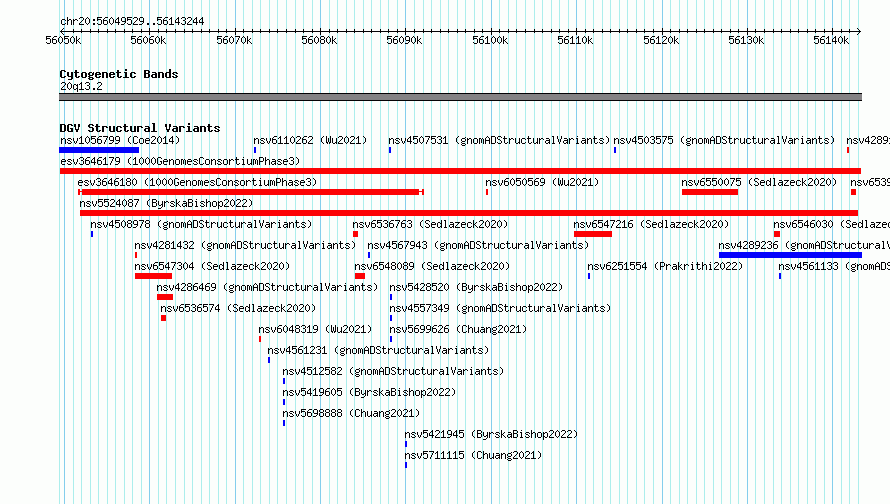Click the 56100k ruler tick label
The image size is (890, 504).
[490, 40]
